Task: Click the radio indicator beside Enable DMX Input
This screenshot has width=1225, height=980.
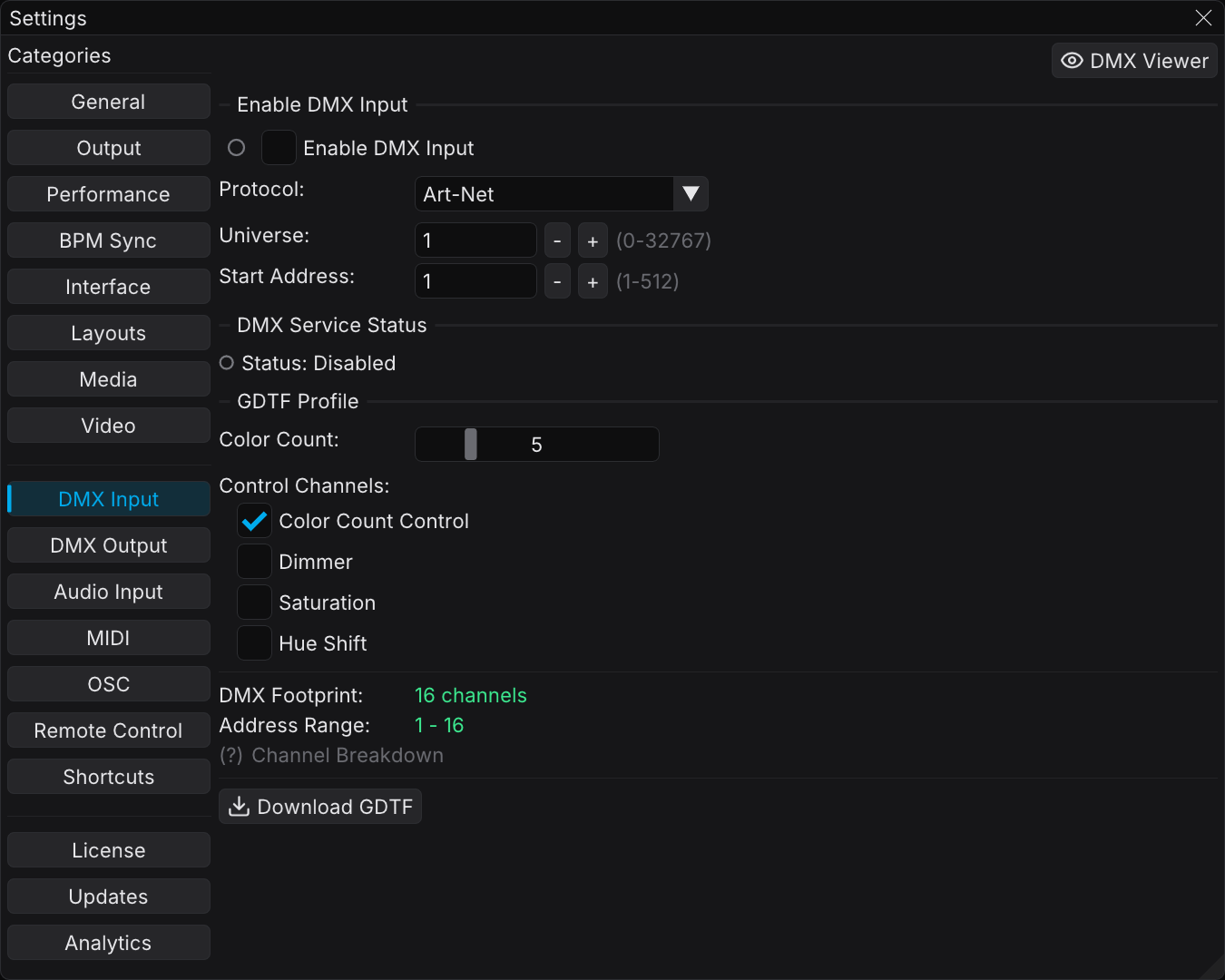Action: tap(237, 148)
